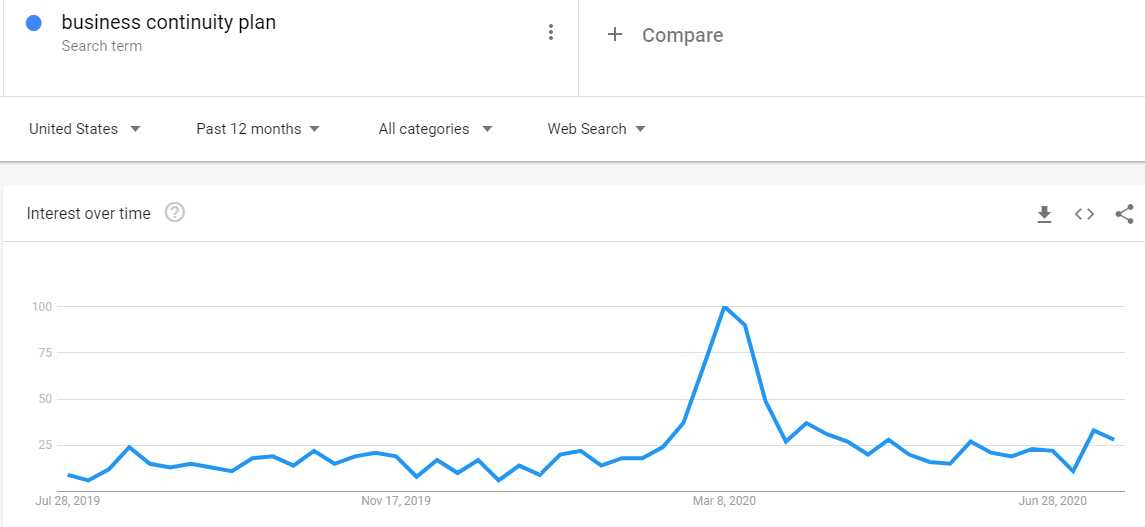The width and height of the screenshot is (1145, 527).
Task: Download the interest over time CSV
Action: [1044, 214]
